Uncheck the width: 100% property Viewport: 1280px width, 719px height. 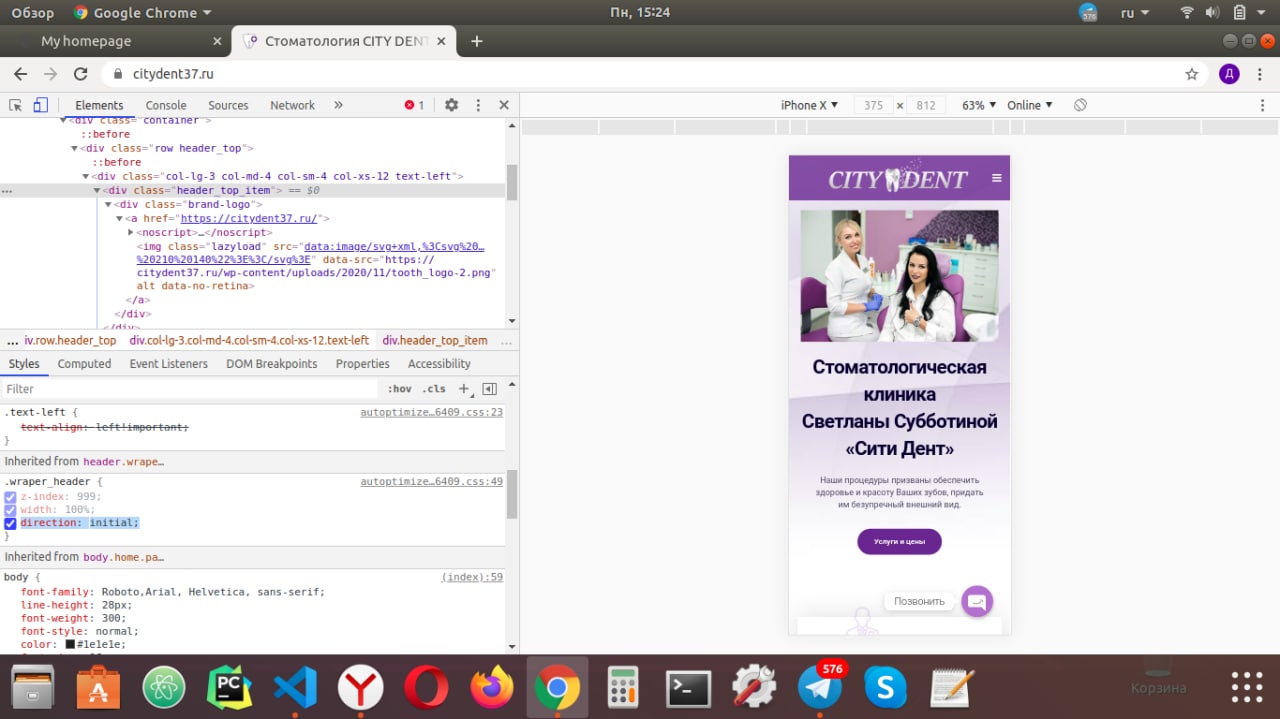tap(10, 510)
